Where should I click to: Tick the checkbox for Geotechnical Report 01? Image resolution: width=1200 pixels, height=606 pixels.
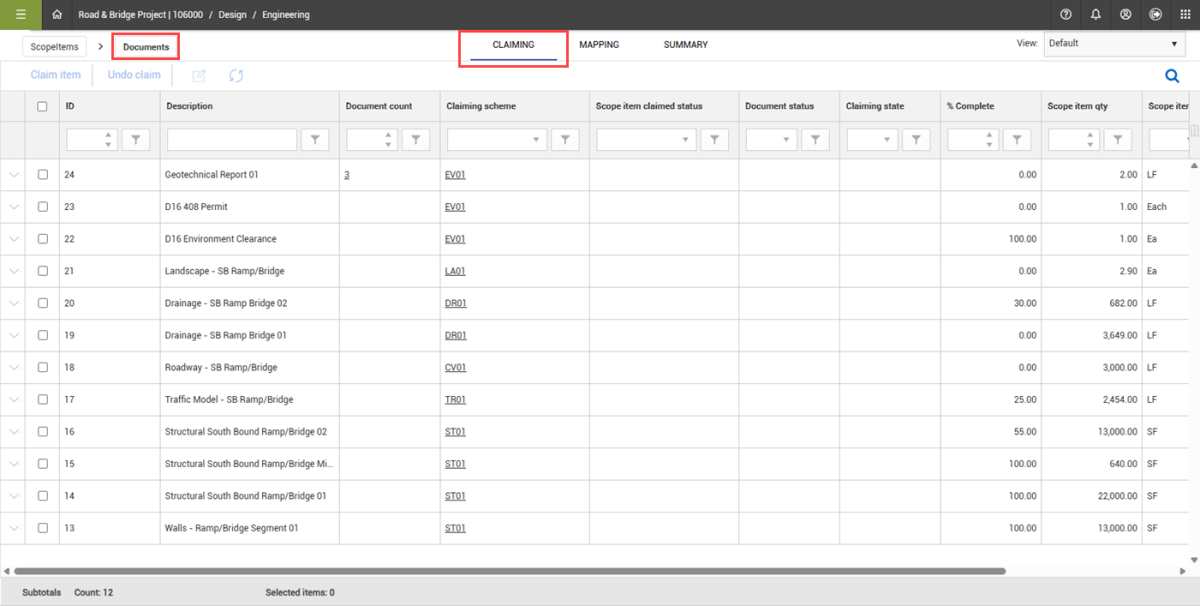(x=42, y=175)
